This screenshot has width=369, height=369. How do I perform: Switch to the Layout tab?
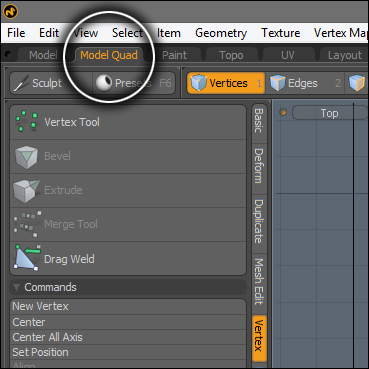[x=345, y=55]
